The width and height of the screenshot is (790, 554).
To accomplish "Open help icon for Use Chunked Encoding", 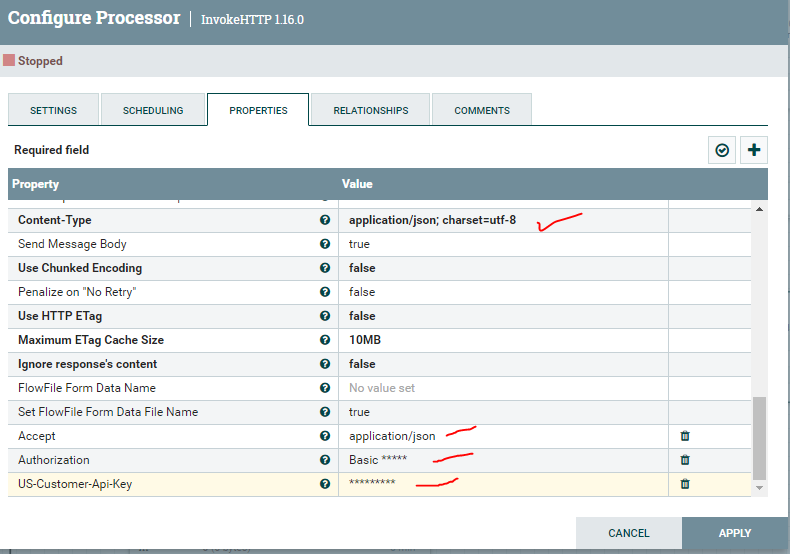I will click(325, 268).
